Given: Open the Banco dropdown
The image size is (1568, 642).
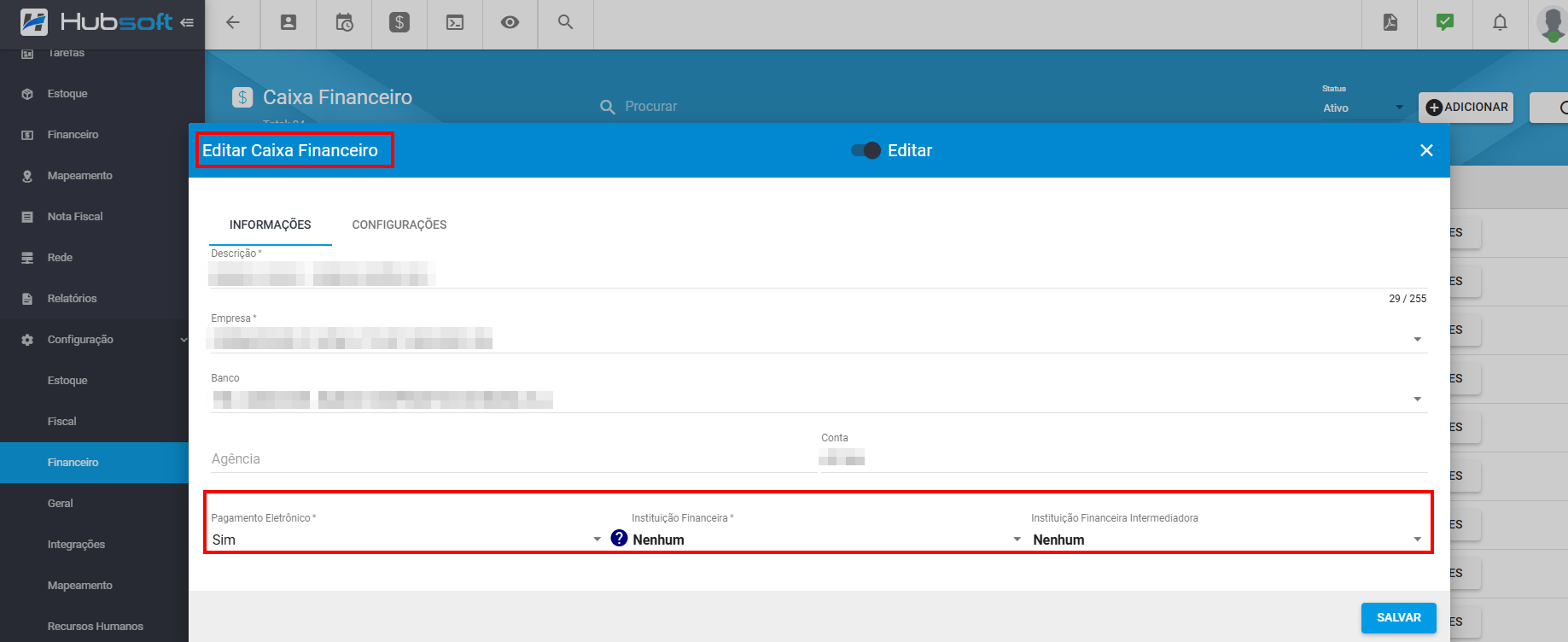Looking at the screenshot, I should coord(819,399).
